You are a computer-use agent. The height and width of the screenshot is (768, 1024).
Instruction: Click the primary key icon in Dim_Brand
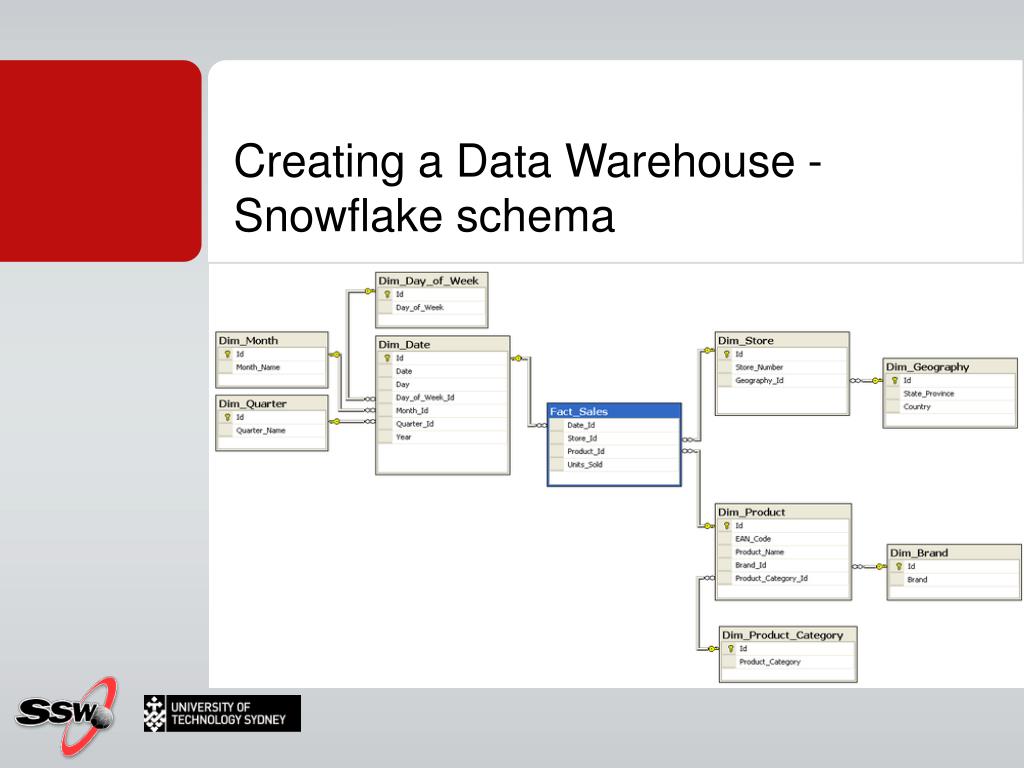coord(899,567)
